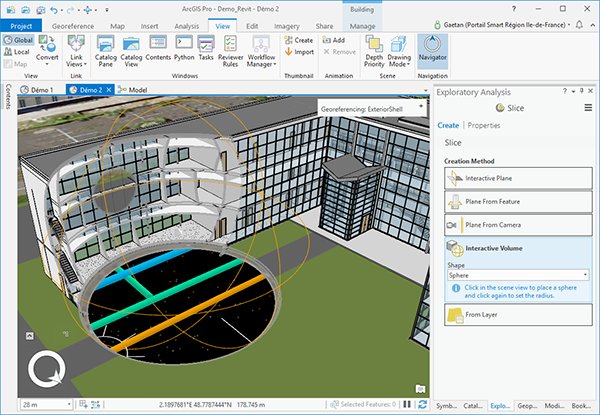The width and height of the screenshot is (600, 415).
Task: Select the Plane From Feature method
Action: 518,202
